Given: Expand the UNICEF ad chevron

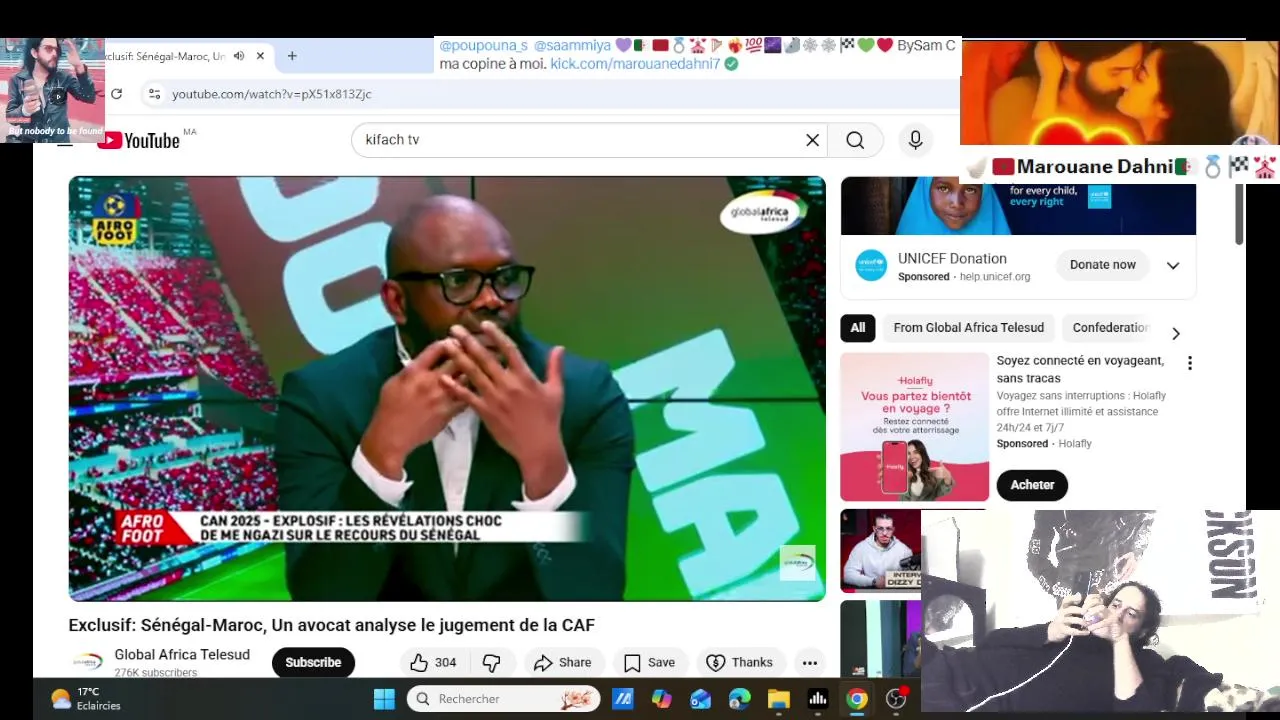Looking at the screenshot, I should pos(1173,265).
